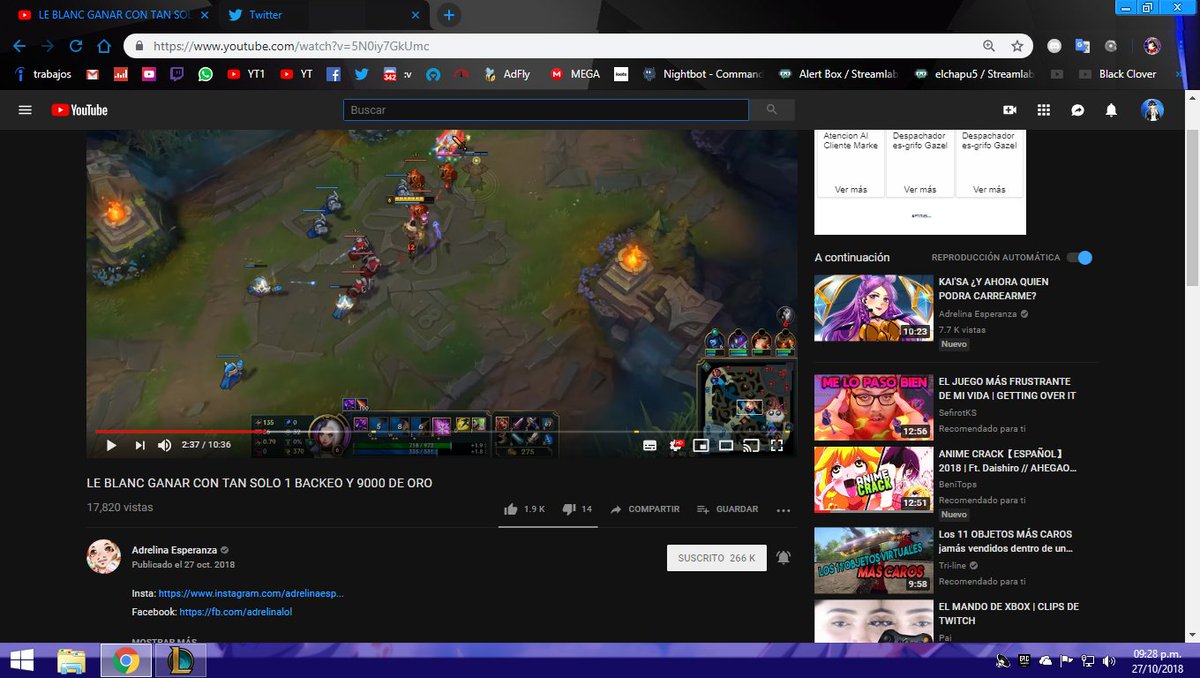The image size is (1200, 678).
Task: Open YouTube messages share icon
Action: [1077, 110]
